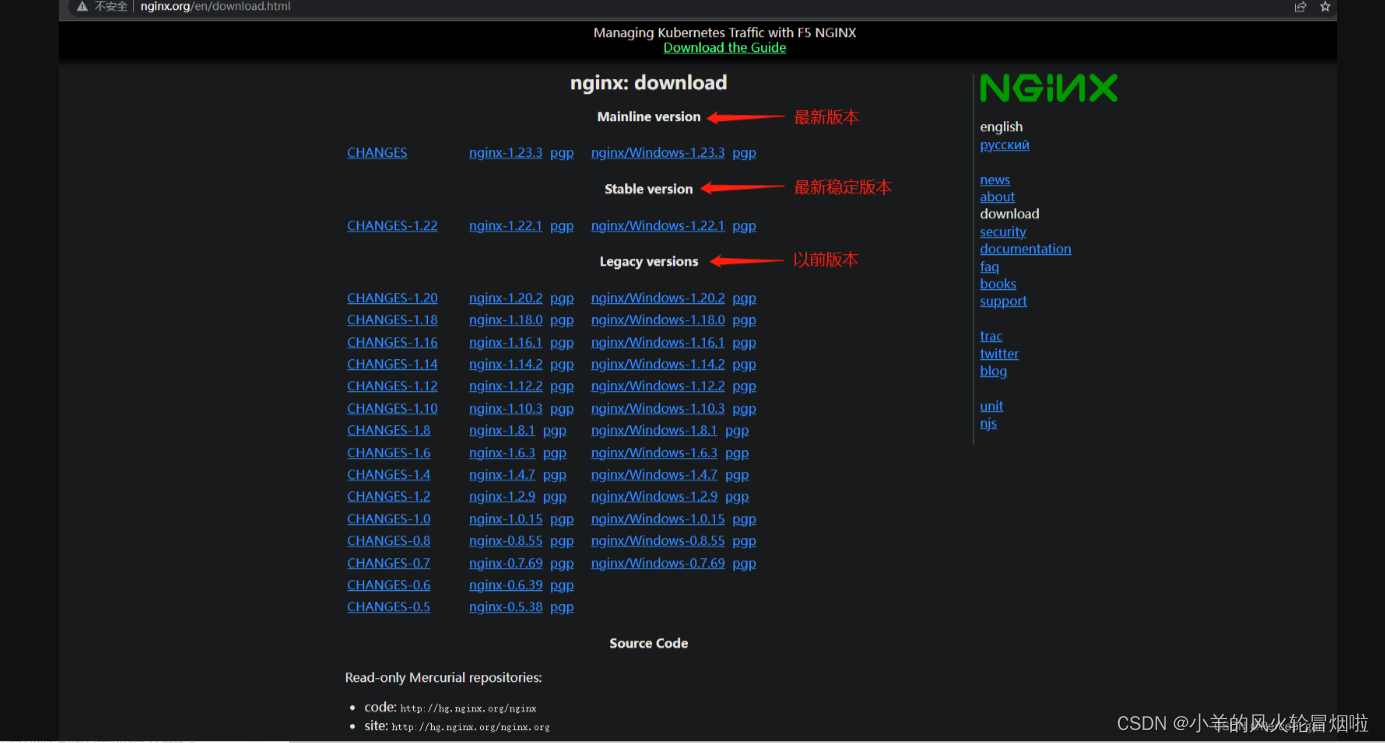
Task: Download legacy nginx-1.14.2 version
Action: [505, 364]
